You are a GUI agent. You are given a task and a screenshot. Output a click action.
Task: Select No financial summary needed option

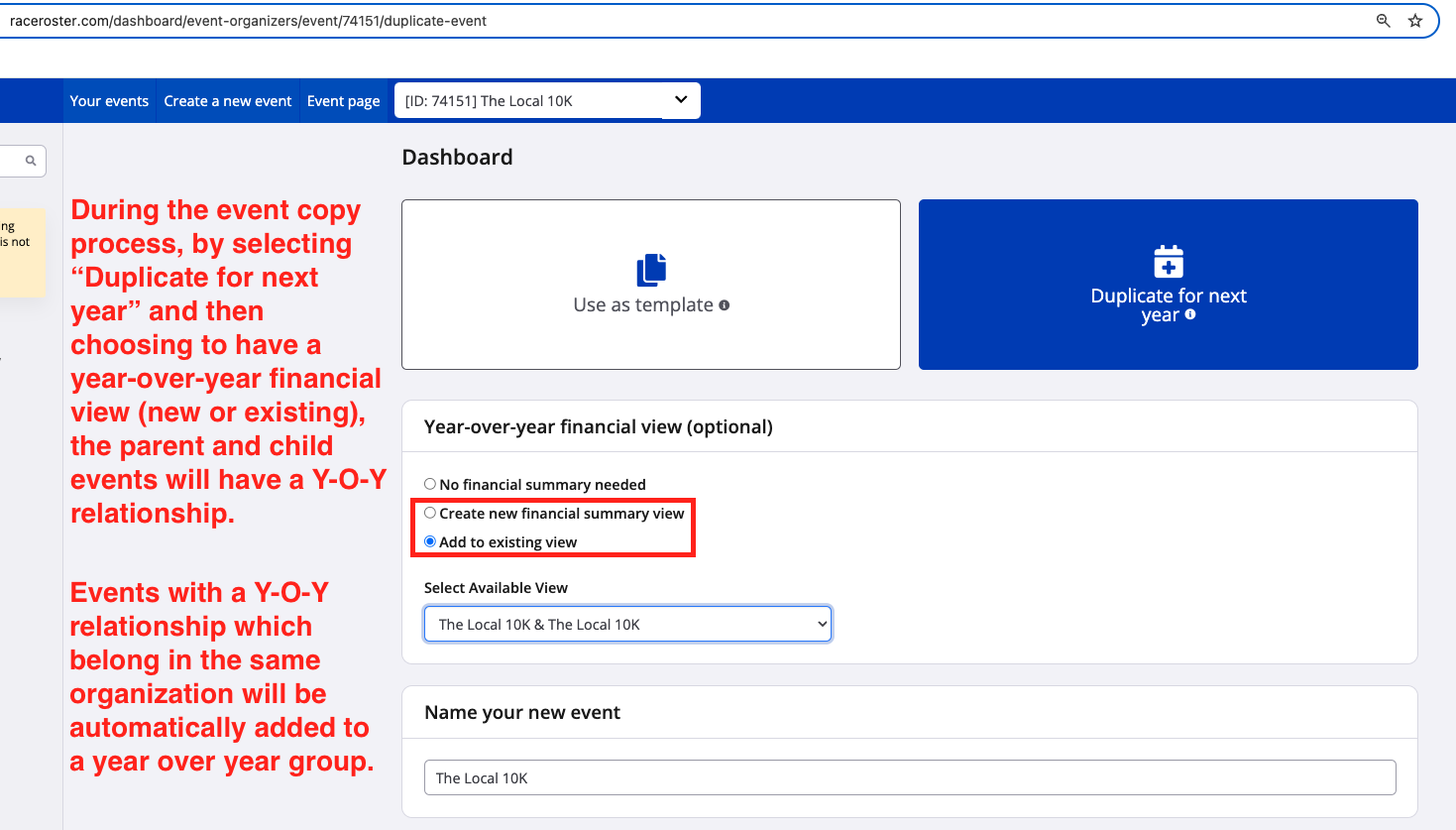point(430,484)
